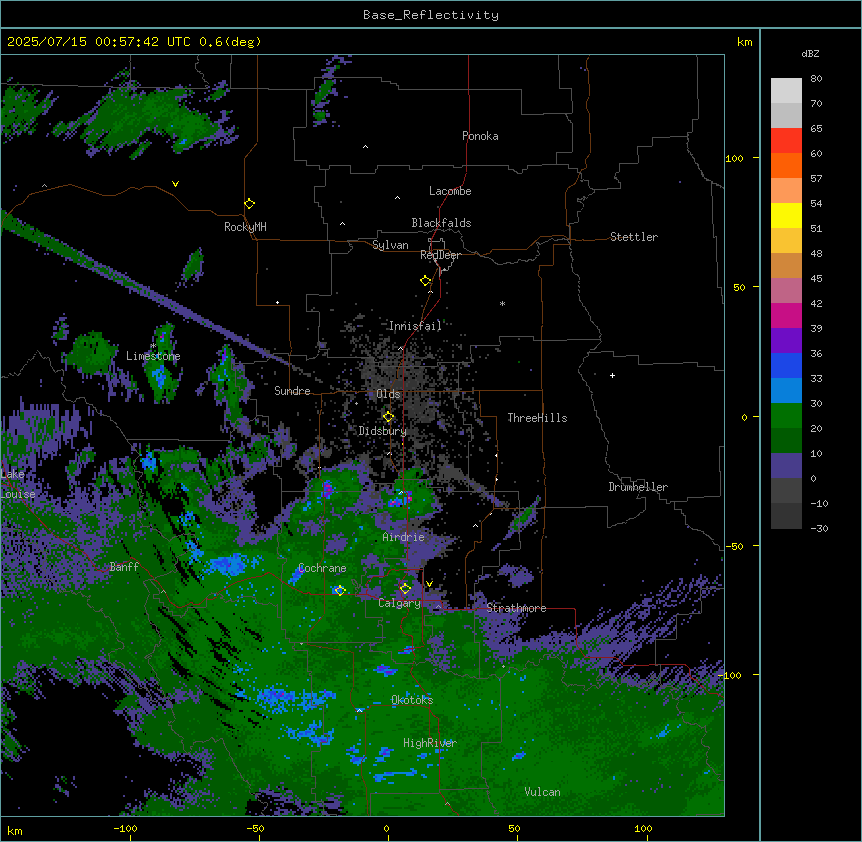Screen dimensions: 862x842
Task: Click the Vulcan label
Action: pyautogui.click(x=542, y=792)
